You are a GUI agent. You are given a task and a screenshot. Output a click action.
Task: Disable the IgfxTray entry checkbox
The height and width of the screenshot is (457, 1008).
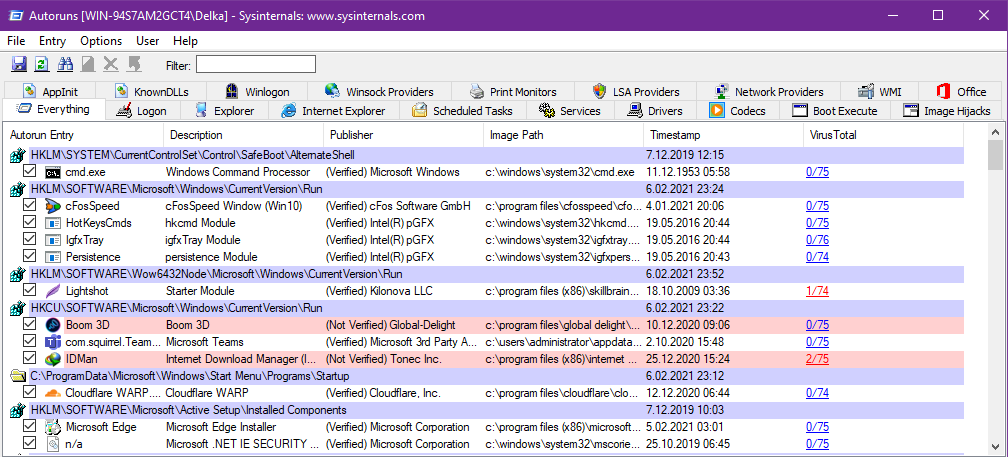(29, 240)
